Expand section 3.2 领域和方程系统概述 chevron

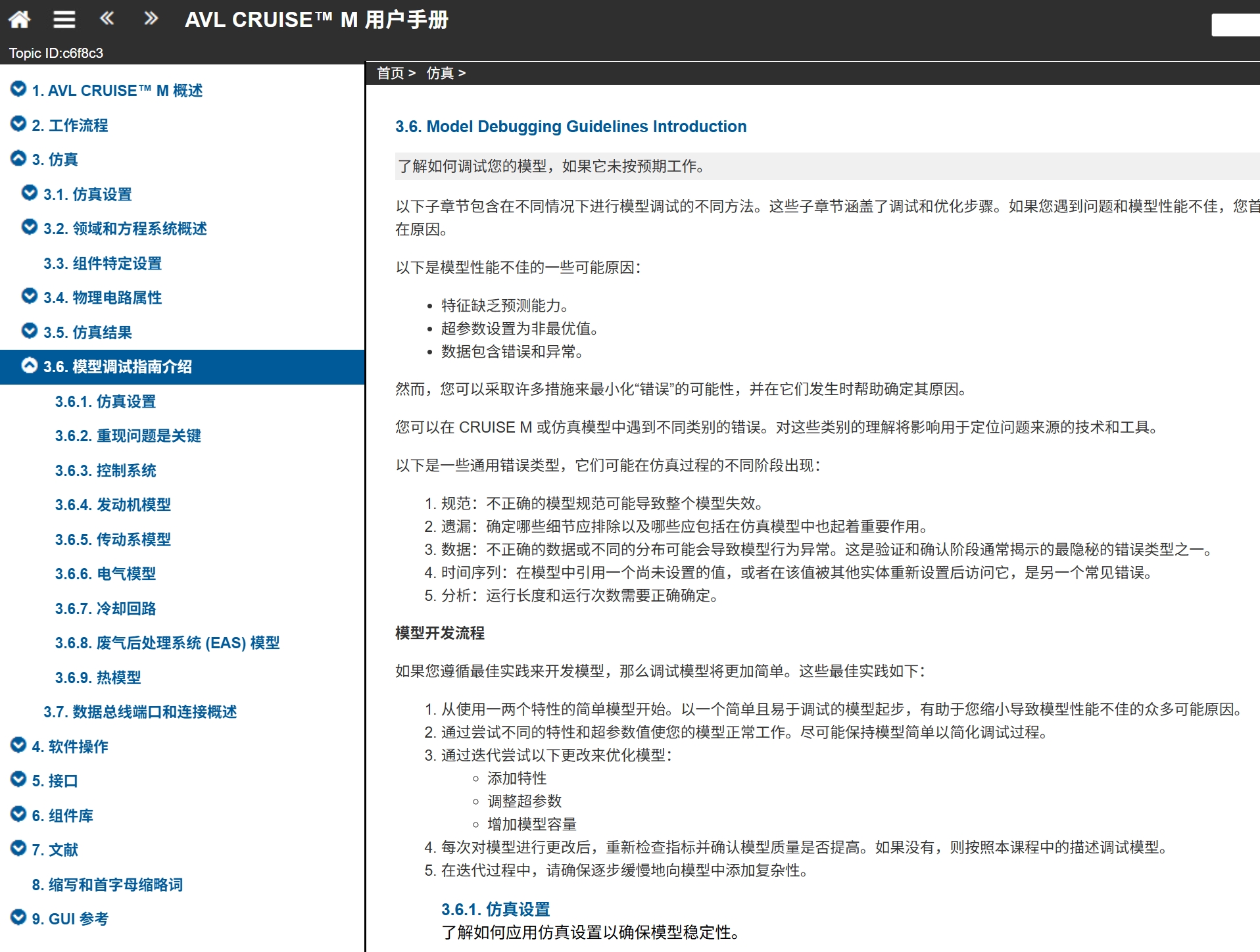tap(30, 227)
